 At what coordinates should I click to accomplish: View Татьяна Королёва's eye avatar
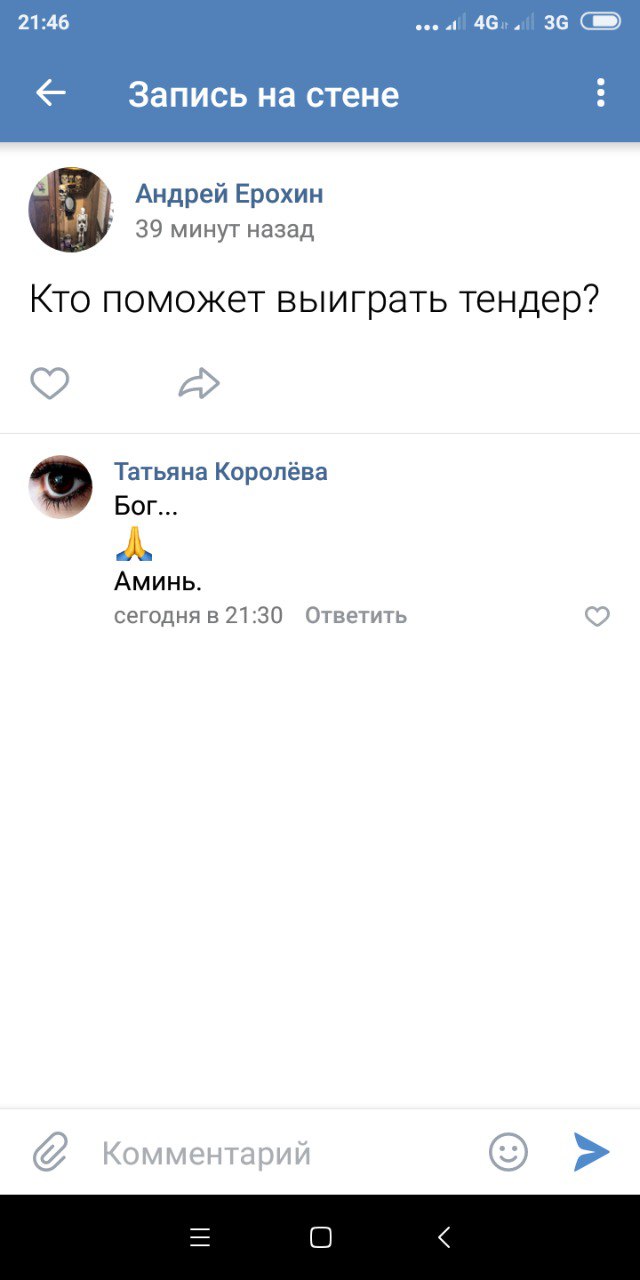60,487
